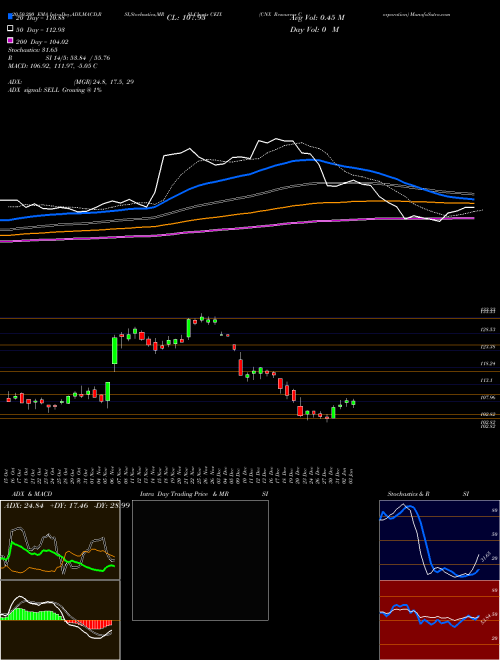500x660 pixels.
Task: Select the "50 Day = 112.93" legend text
Action: tap(41, 29)
